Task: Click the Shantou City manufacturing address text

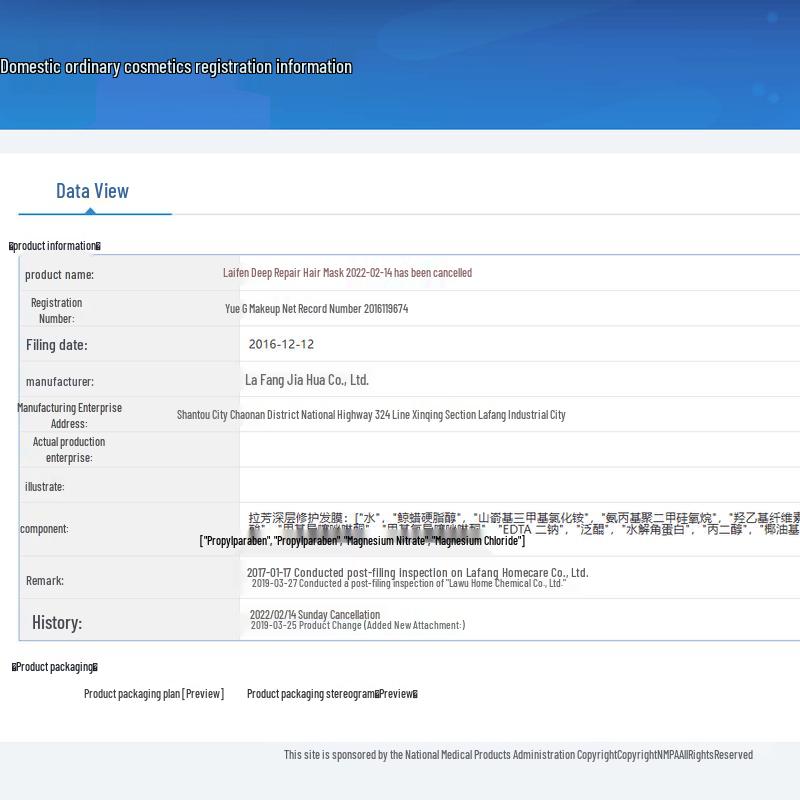Action: click(x=371, y=415)
